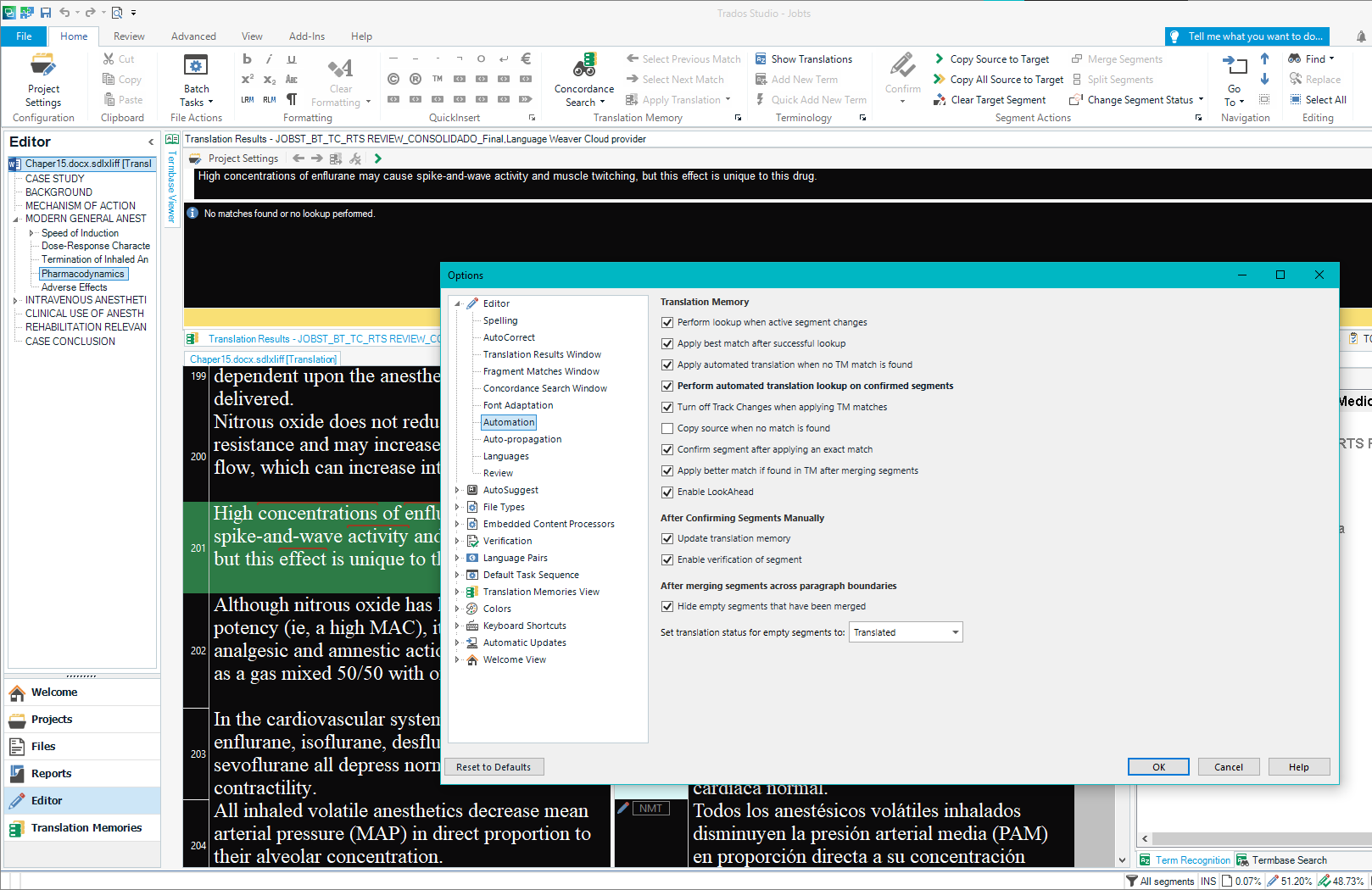Open the Advanced ribbon tab
Image resolution: width=1372 pixels, height=890 pixels.
[x=193, y=36]
